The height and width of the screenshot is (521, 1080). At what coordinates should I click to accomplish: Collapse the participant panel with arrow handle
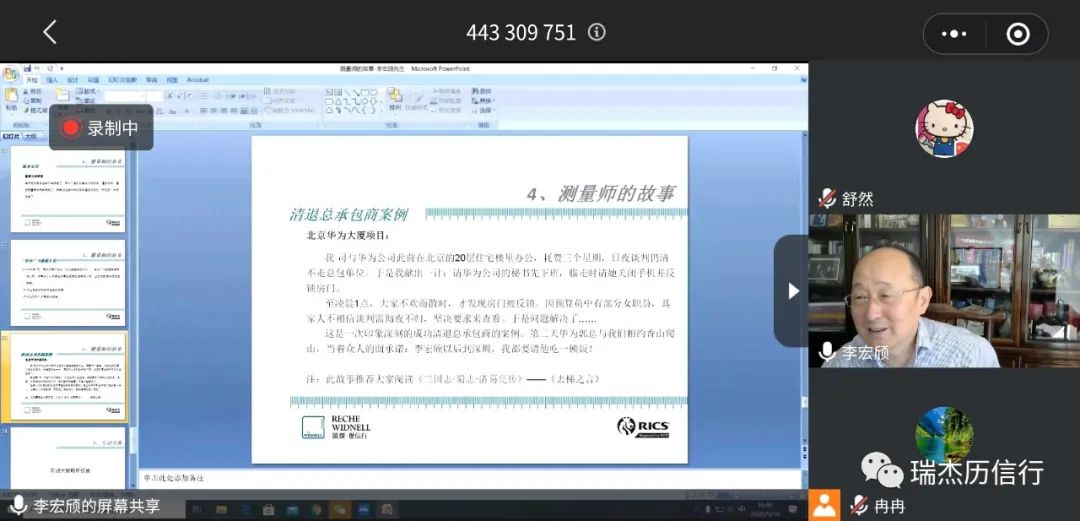pyautogui.click(x=793, y=291)
